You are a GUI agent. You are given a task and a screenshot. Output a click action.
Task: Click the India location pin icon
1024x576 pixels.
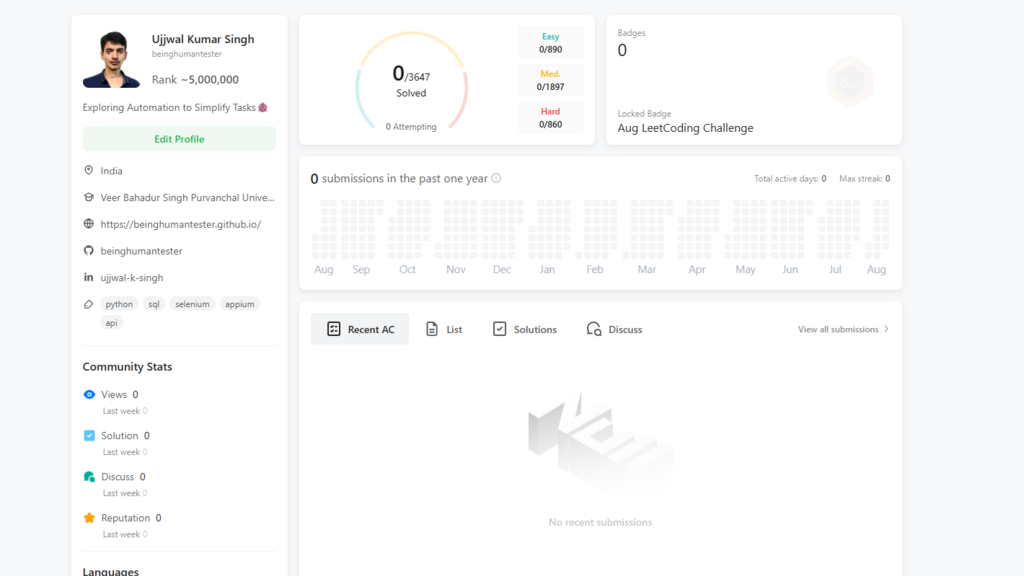coord(89,170)
